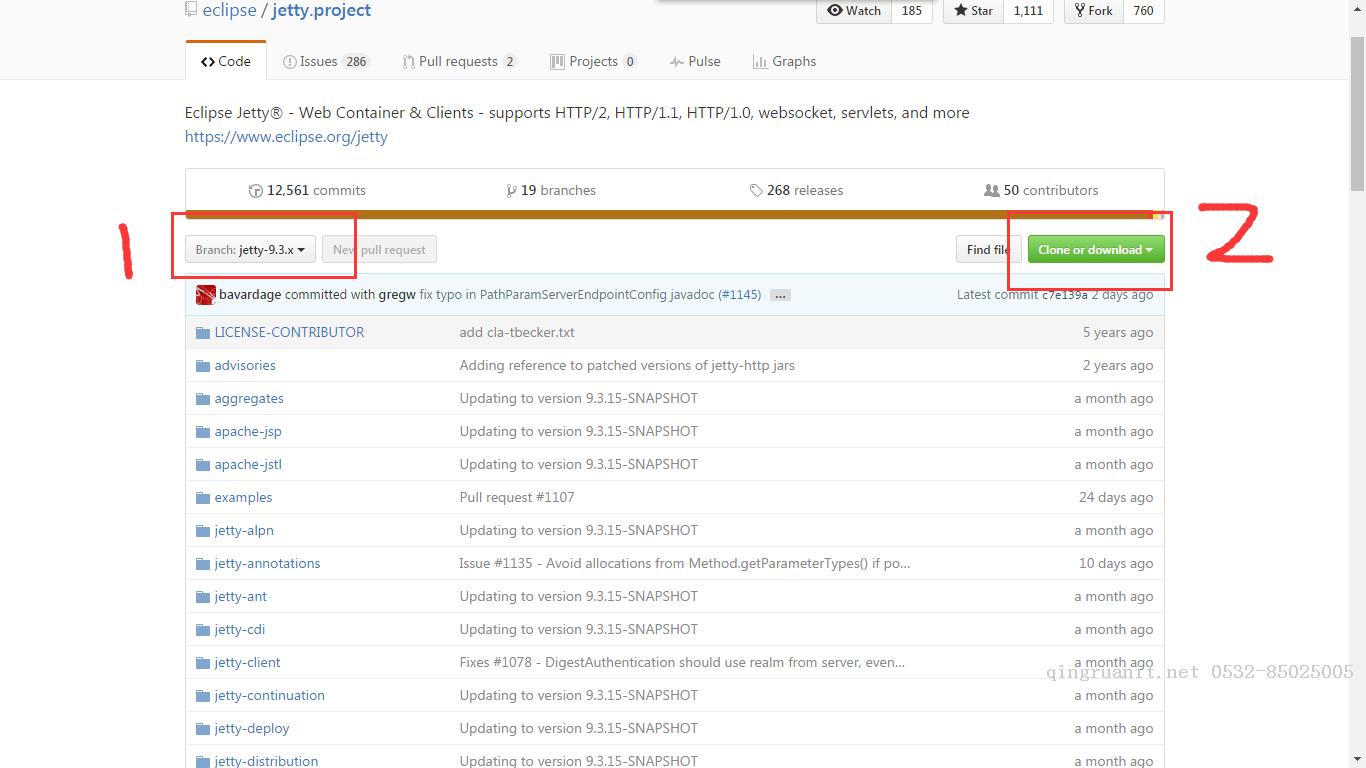
Task: Open commit message 'Pull request #1107'
Action: coord(517,497)
